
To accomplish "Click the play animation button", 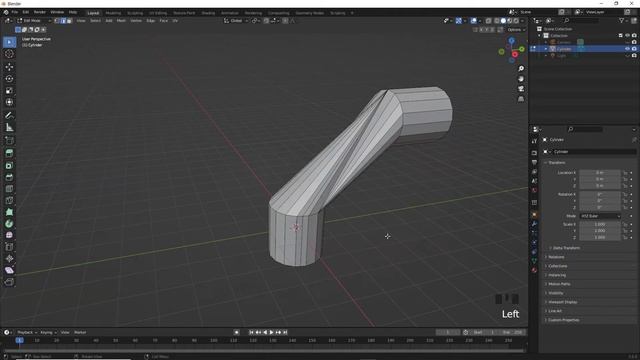I will (x=272, y=332).
